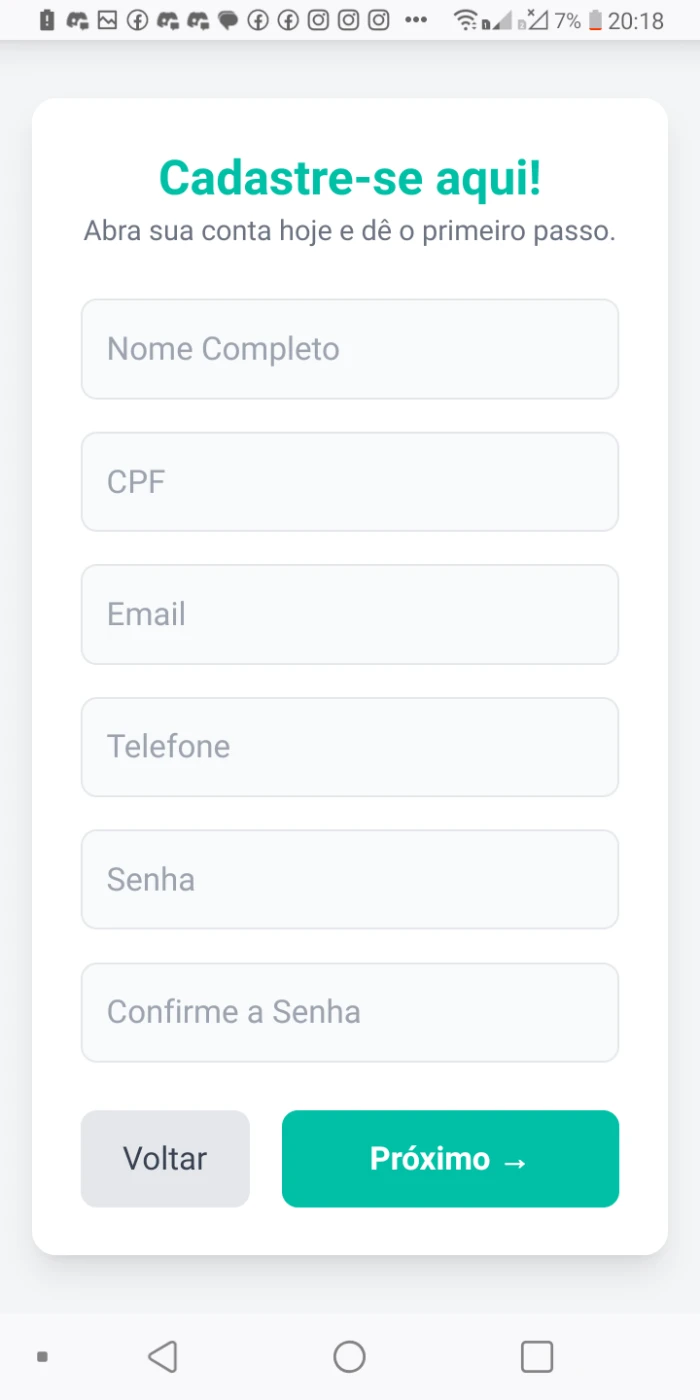This screenshot has width=700, height=1400.
Task: Tap the Wi-Fi signal status icon
Action: 468,20
